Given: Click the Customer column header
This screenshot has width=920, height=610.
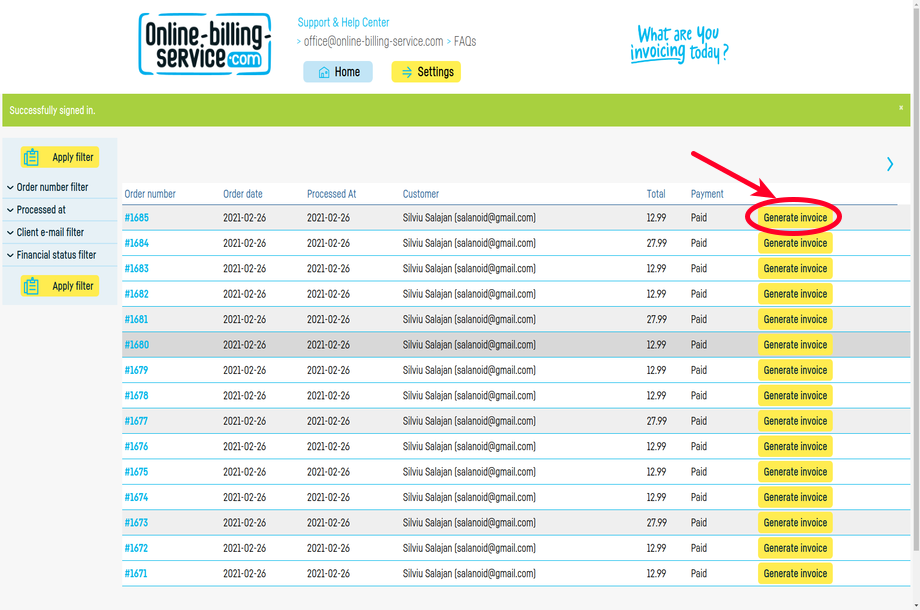Looking at the screenshot, I should tap(421, 194).
